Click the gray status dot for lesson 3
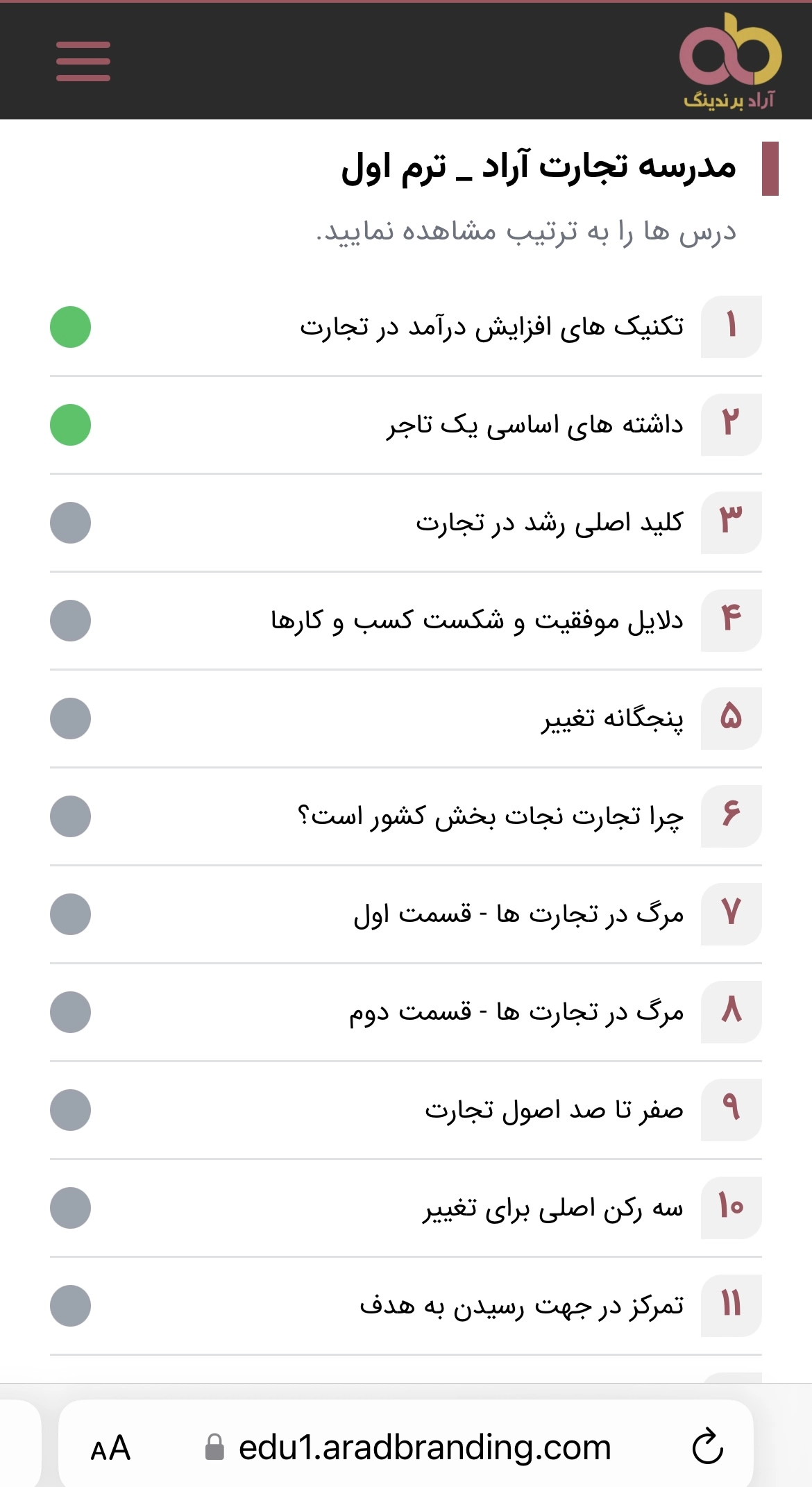Image resolution: width=812 pixels, height=1487 pixels. (70, 523)
